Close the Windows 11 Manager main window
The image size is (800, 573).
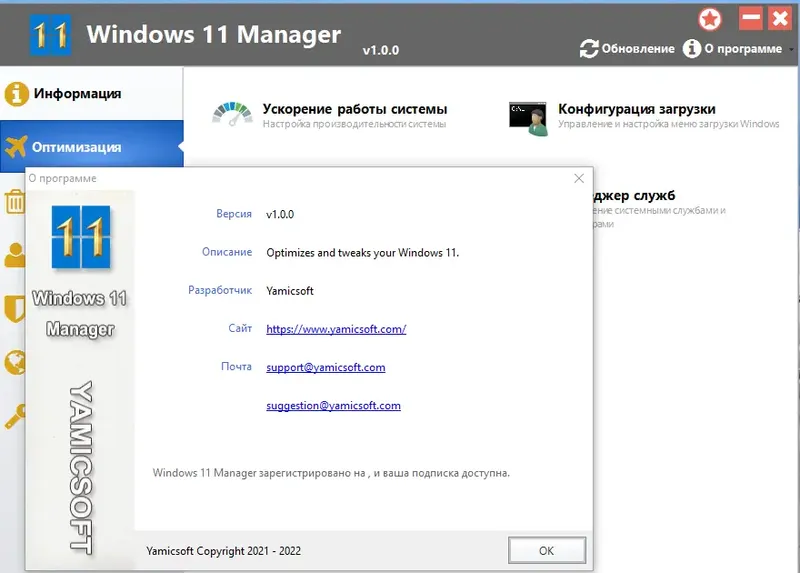[x=780, y=19]
